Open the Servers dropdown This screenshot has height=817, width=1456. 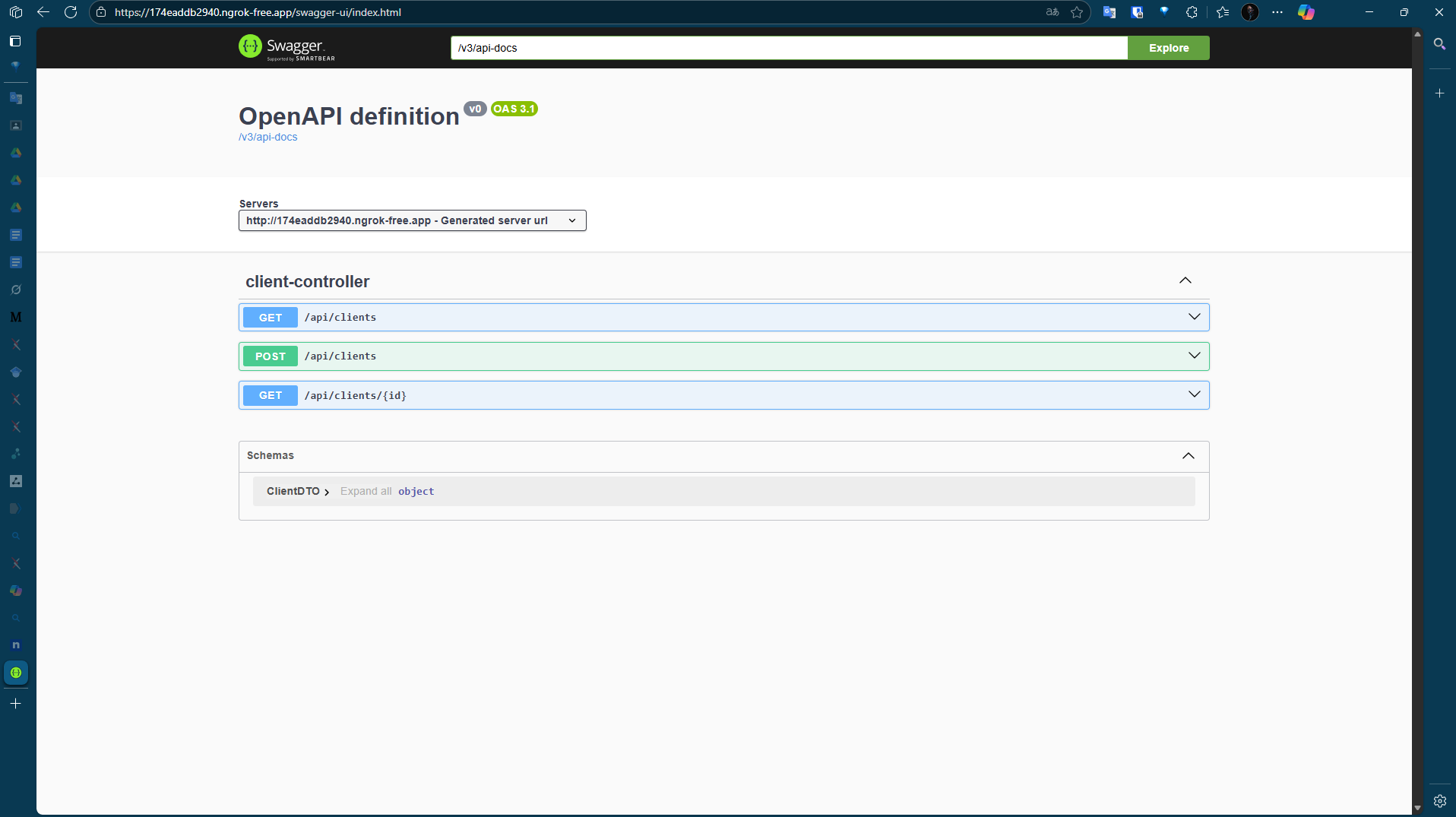click(x=412, y=220)
